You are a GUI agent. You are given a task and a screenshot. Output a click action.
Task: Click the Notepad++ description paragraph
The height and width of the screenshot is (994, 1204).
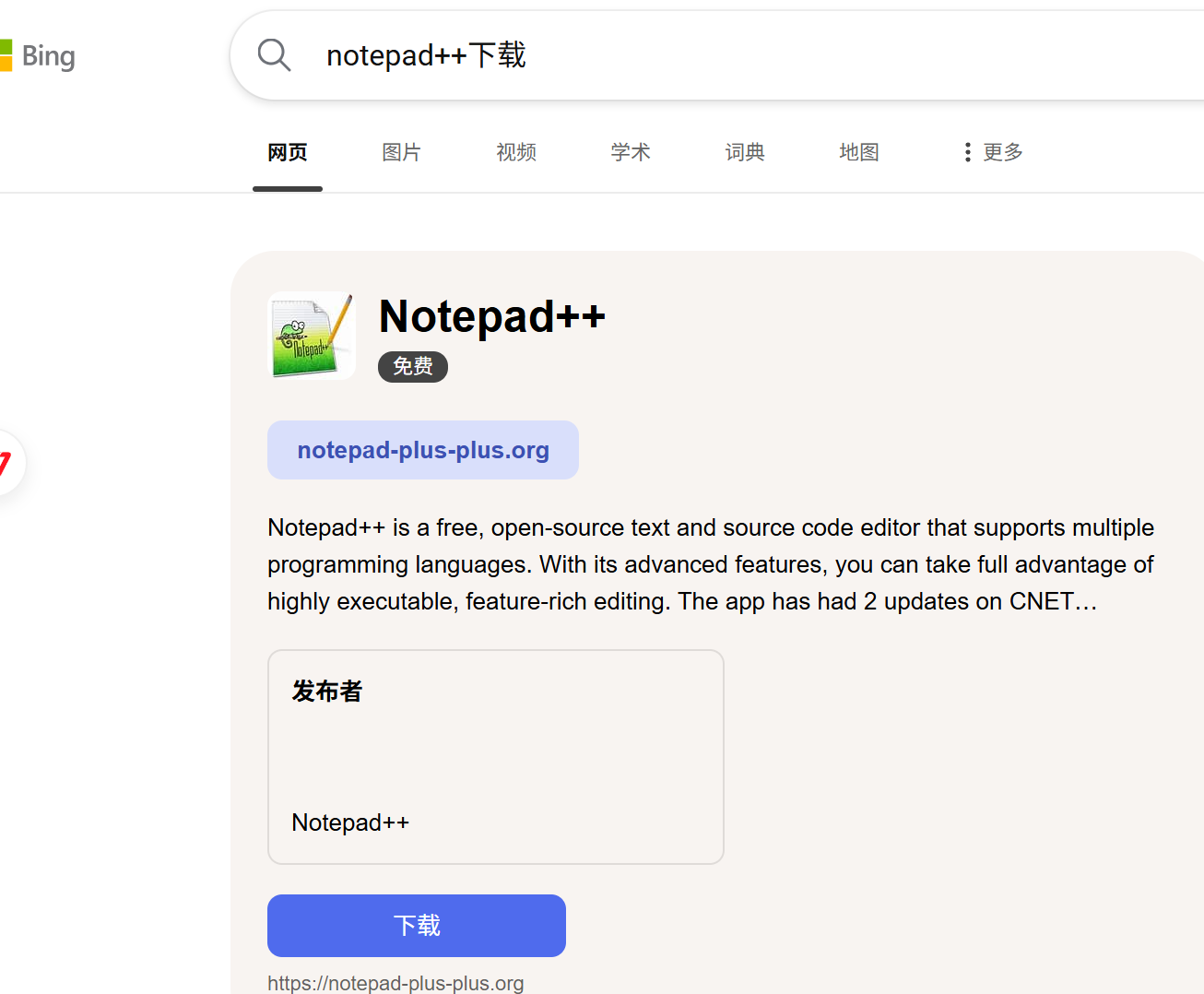(711, 564)
